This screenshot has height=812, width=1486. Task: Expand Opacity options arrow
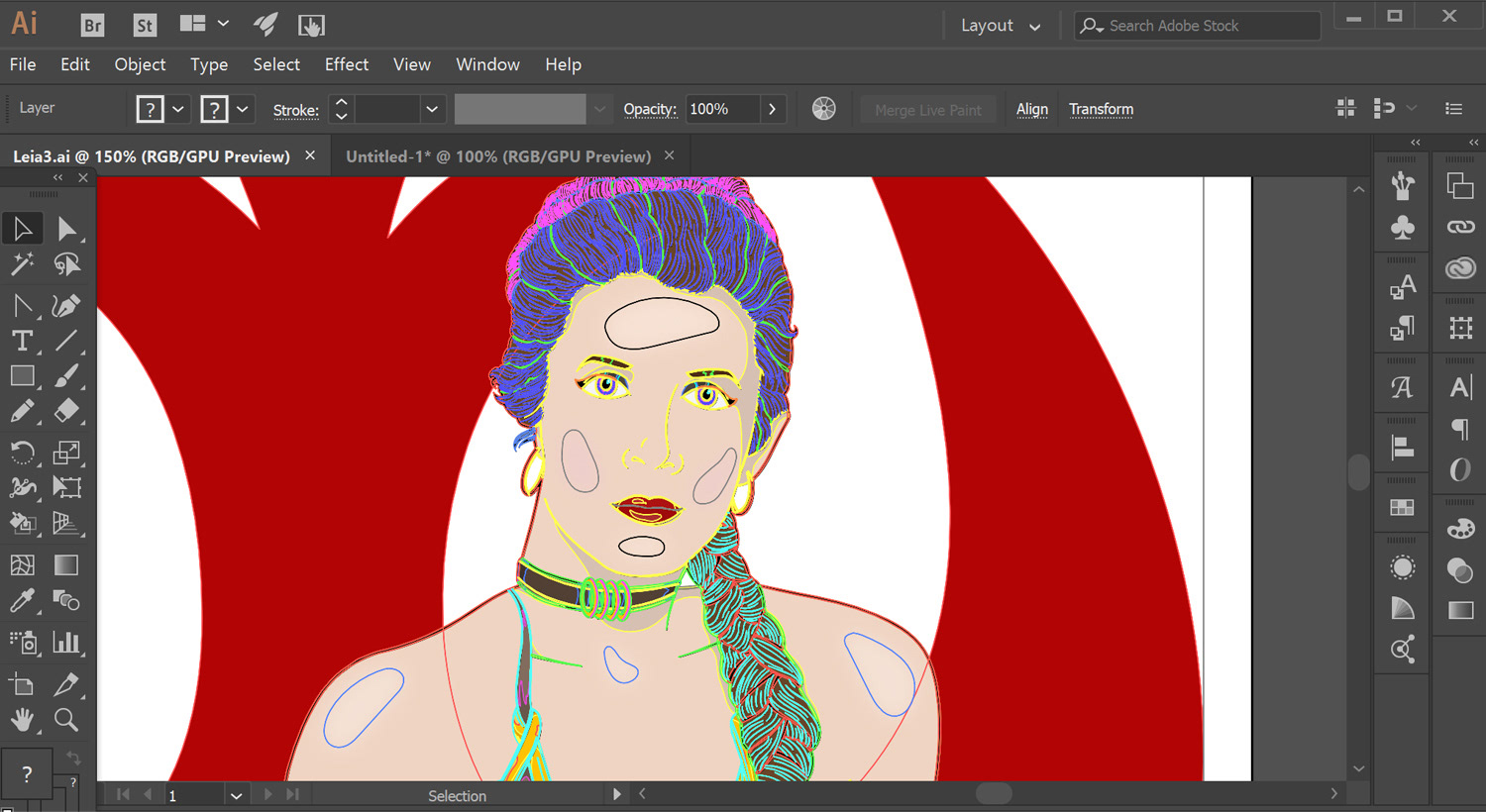click(773, 109)
